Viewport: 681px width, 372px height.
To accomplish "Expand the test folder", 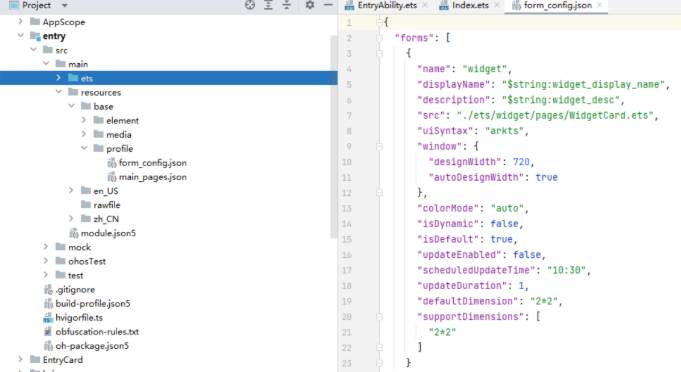I will coord(46,275).
